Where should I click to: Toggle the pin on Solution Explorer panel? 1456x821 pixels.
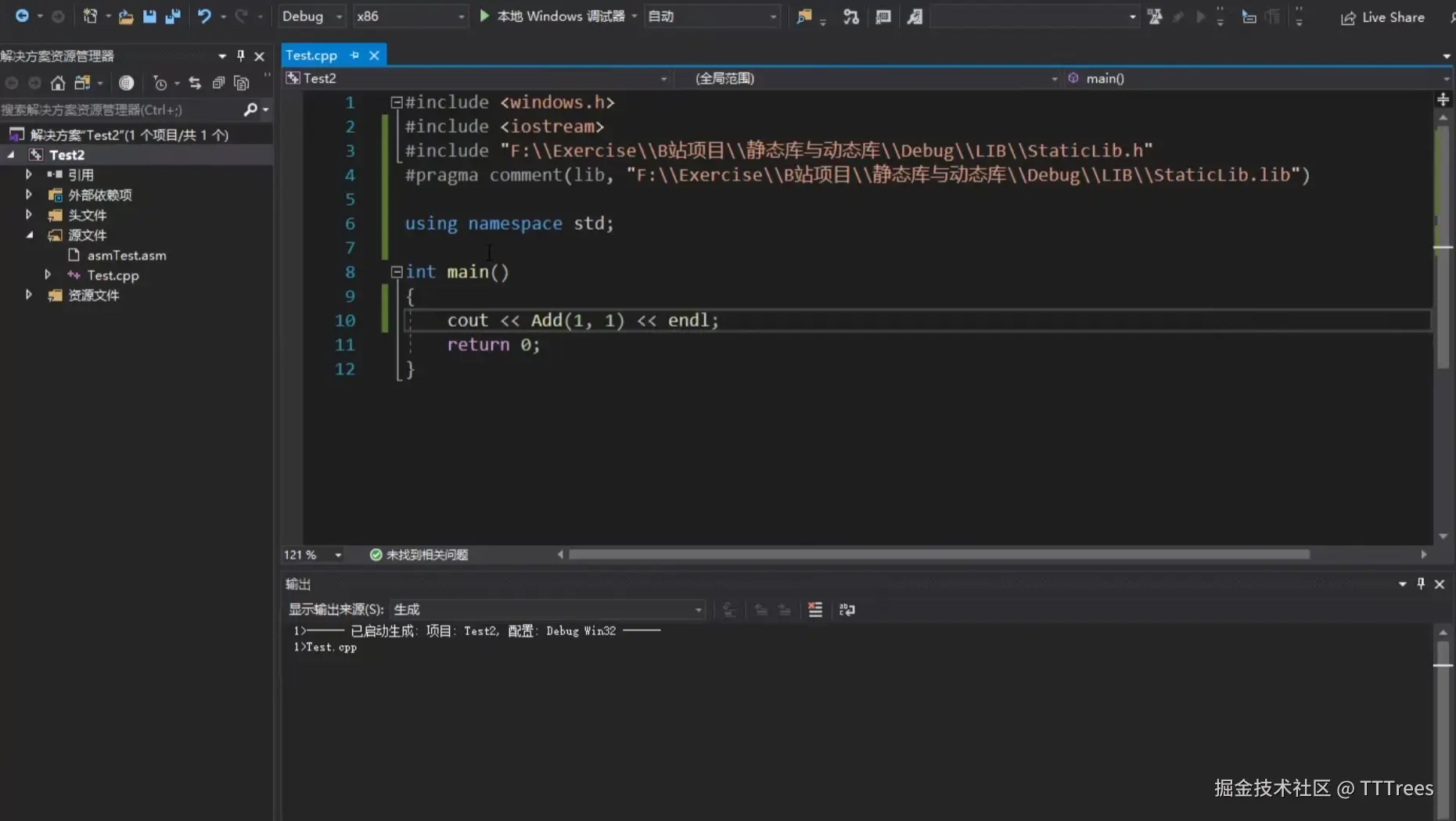pyautogui.click(x=241, y=56)
